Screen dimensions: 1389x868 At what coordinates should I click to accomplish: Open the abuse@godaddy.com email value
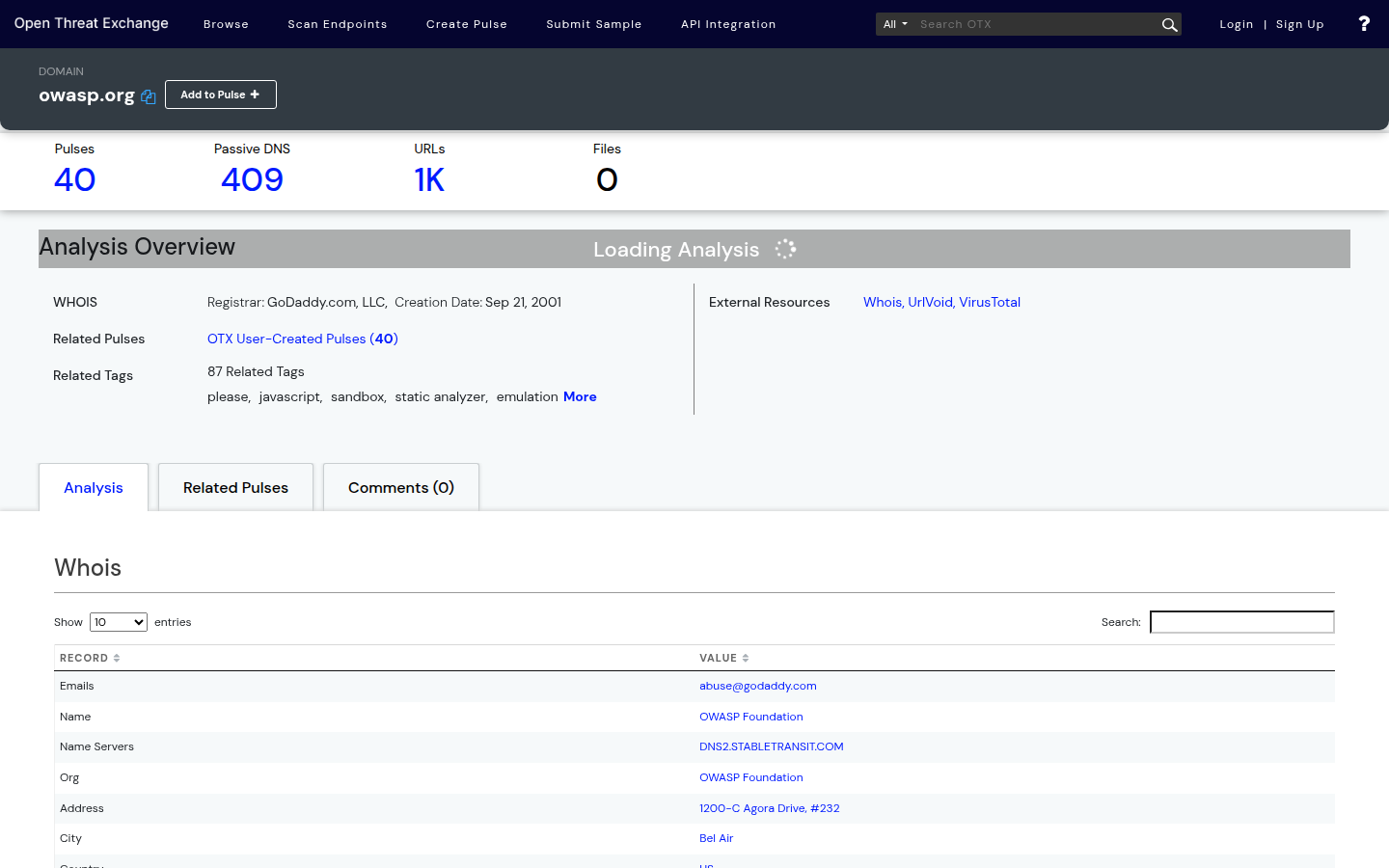[758, 686]
